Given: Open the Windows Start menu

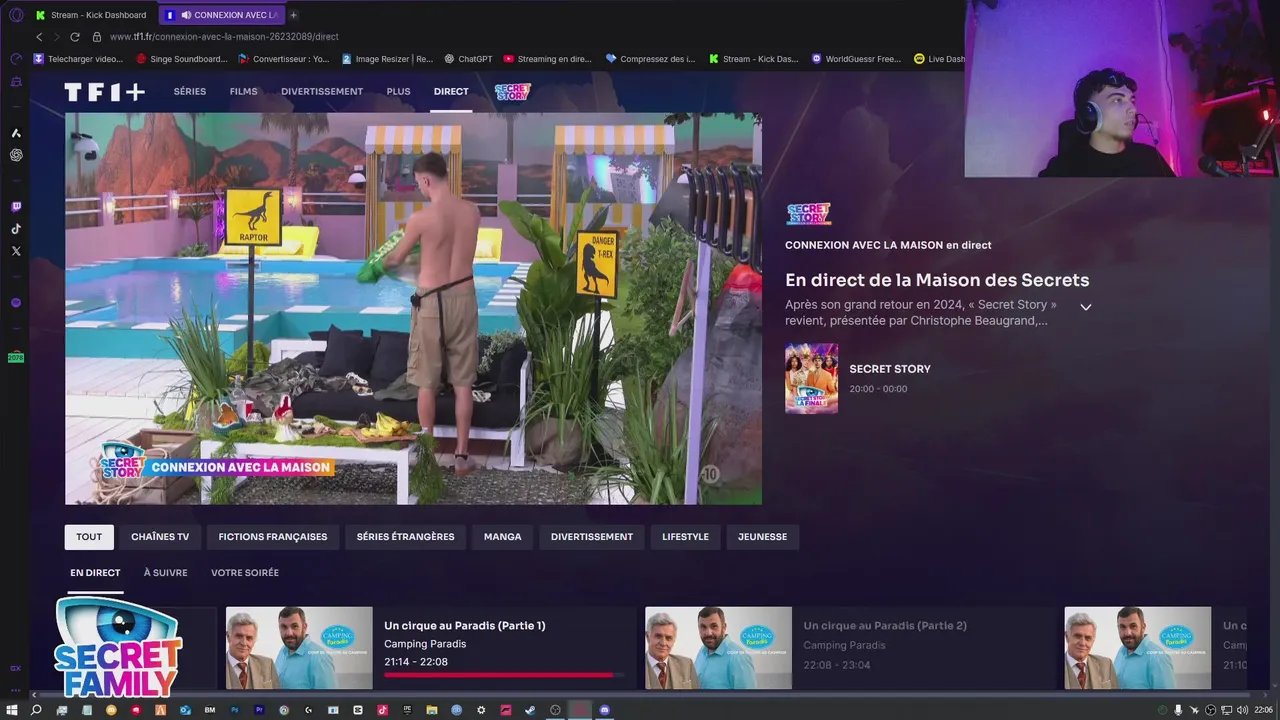Looking at the screenshot, I should [x=12, y=710].
